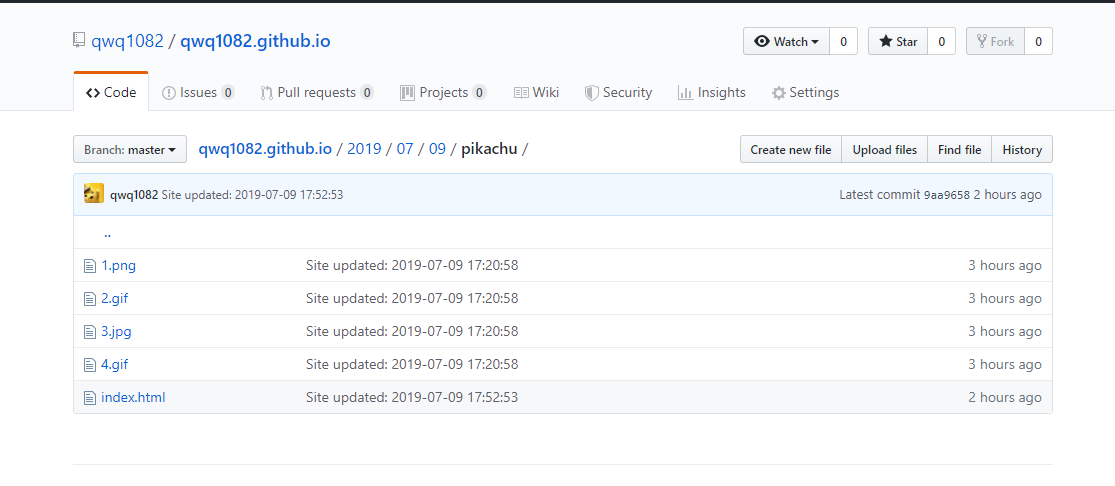The width and height of the screenshot is (1115, 486).
Task: Click the Upload files button
Action: [884, 150]
